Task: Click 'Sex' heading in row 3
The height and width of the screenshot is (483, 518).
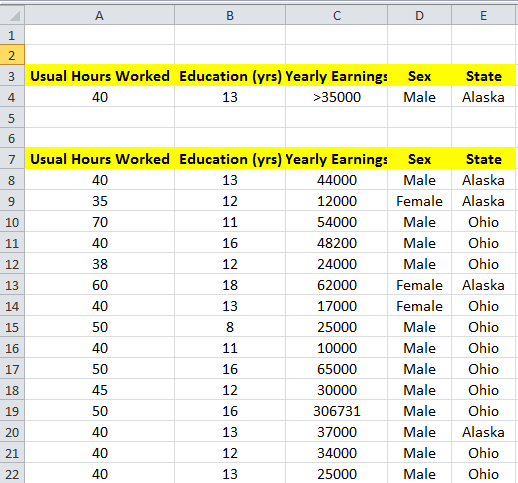Action: 419,76
